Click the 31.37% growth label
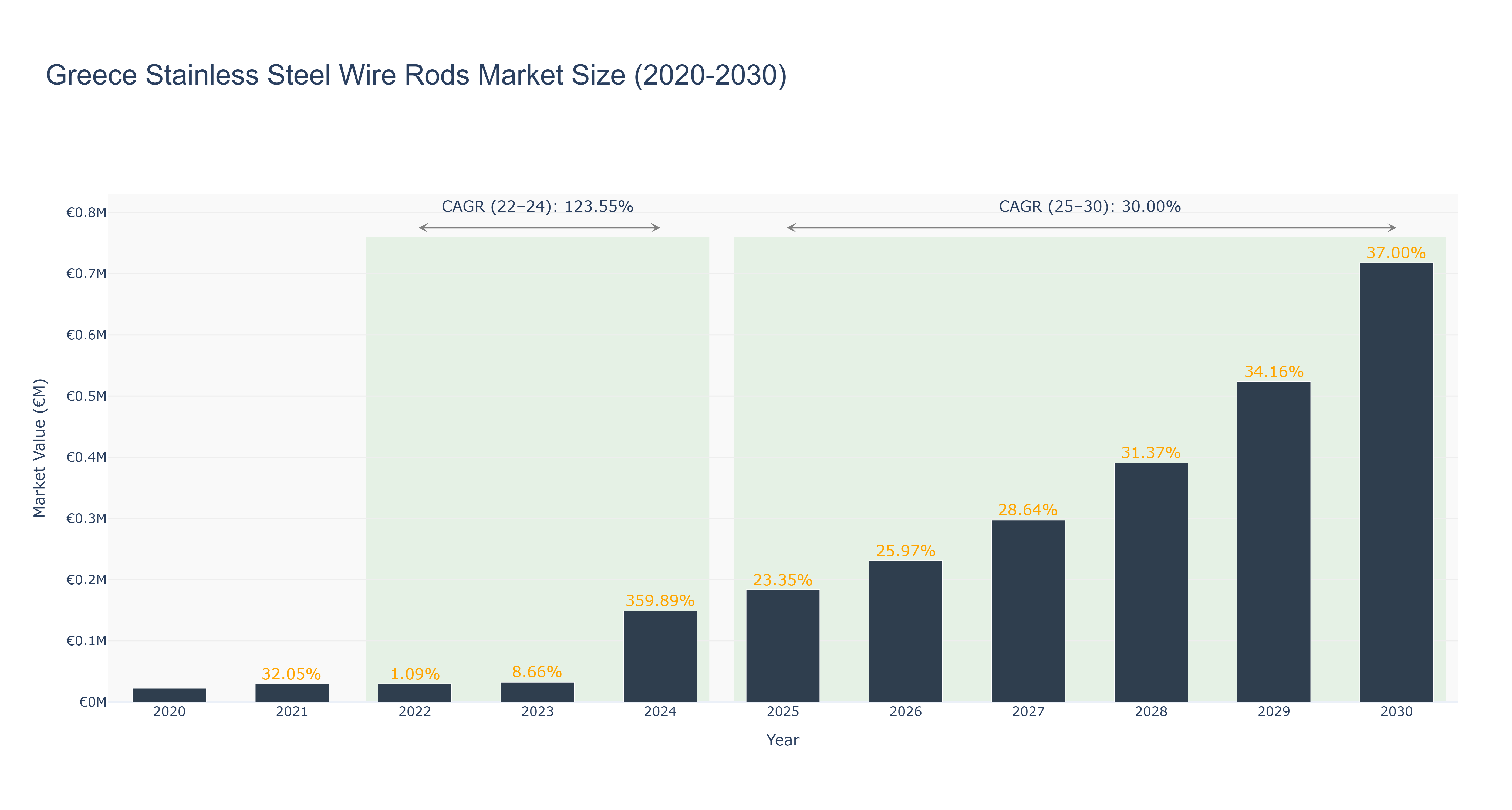This screenshot has height=810, width=1512. point(1150,453)
